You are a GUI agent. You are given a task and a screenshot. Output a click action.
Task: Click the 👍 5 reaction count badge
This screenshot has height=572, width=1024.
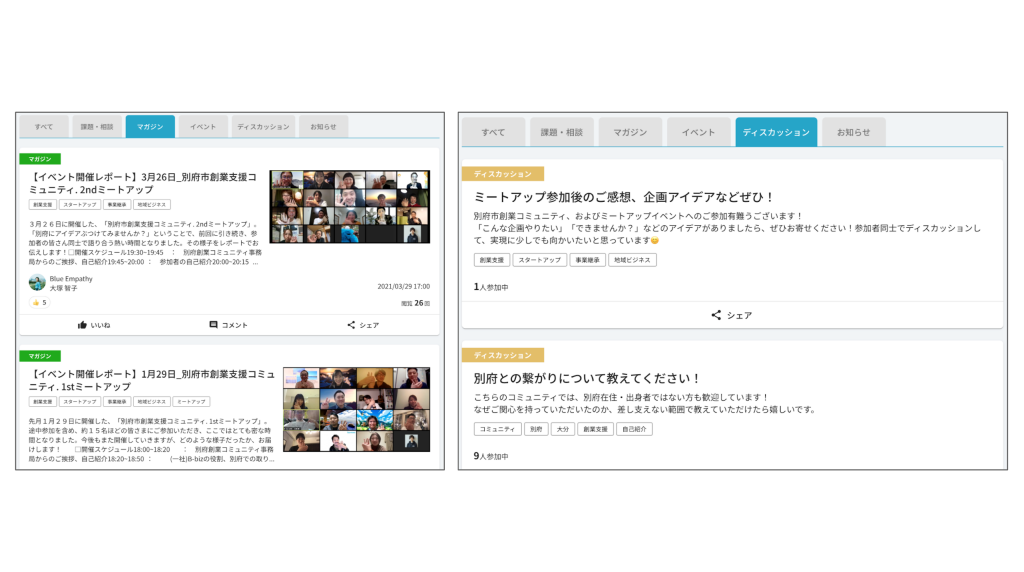(x=39, y=302)
